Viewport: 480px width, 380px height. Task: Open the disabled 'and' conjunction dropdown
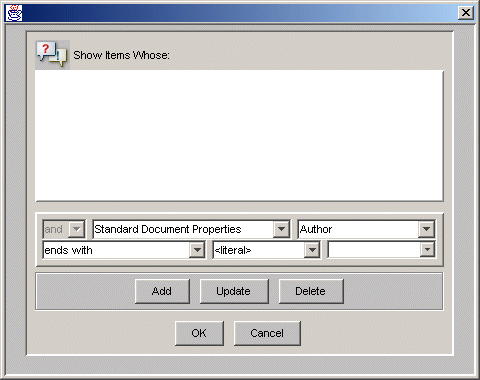point(77,229)
